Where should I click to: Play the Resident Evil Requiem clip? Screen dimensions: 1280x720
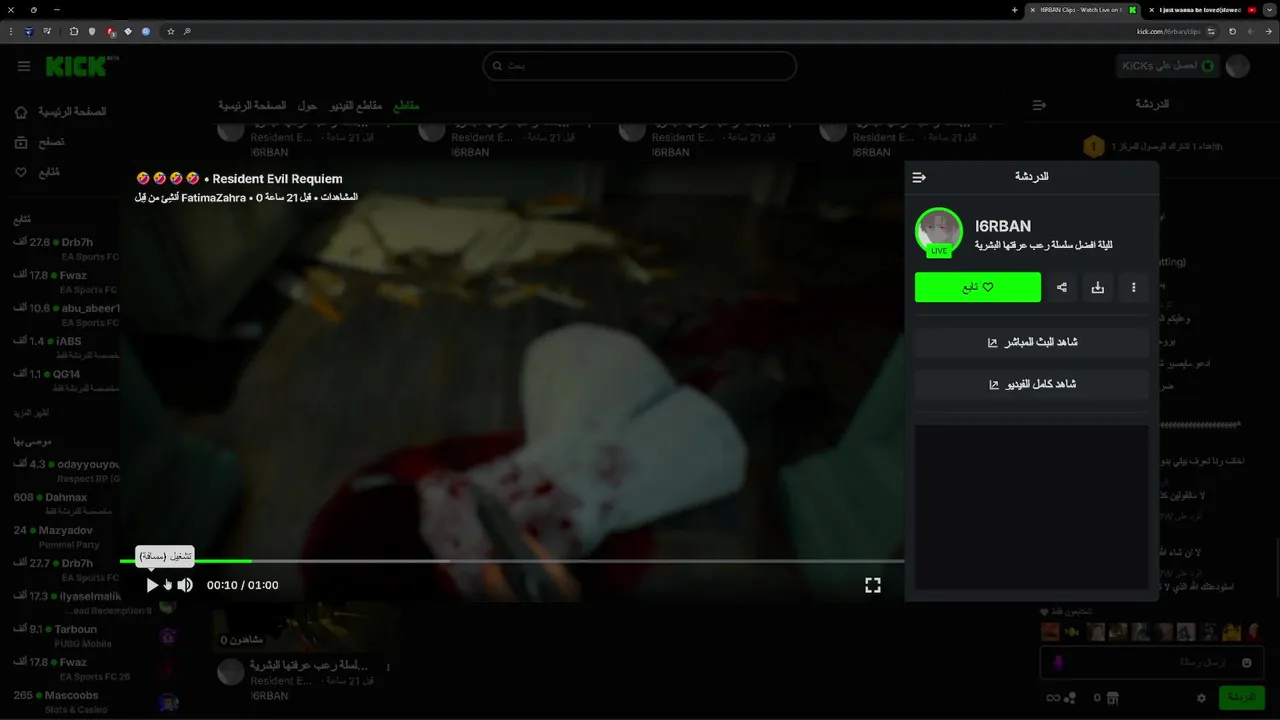point(152,585)
